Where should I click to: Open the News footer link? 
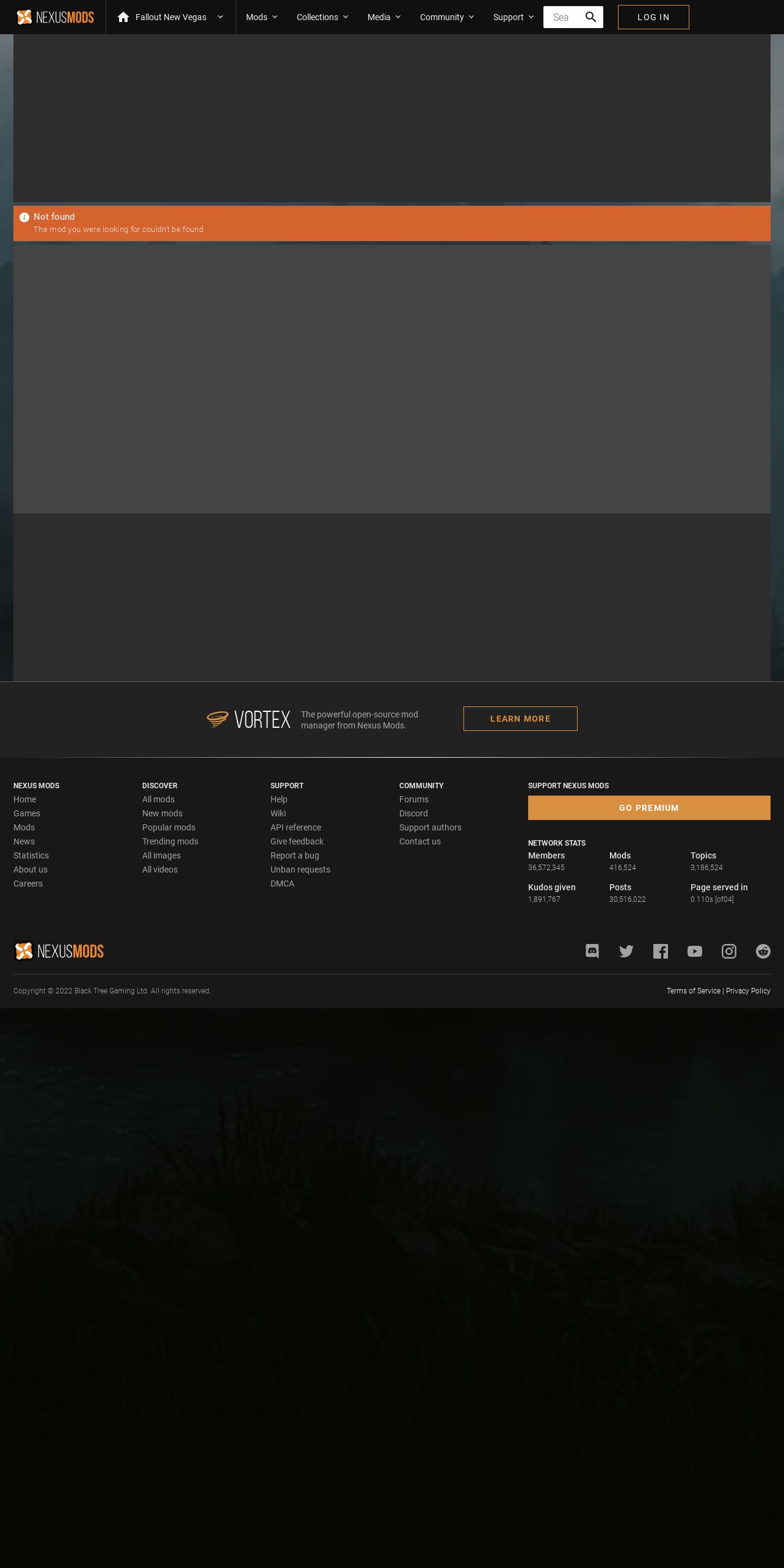pos(24,841)
